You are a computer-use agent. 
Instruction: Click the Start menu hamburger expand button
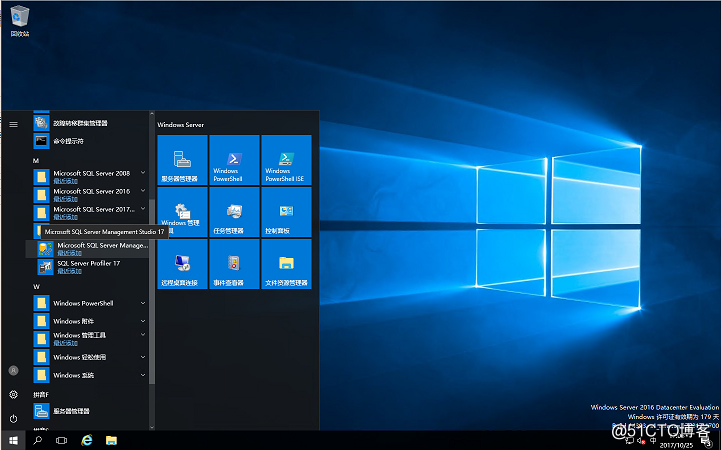click(13, 125)
